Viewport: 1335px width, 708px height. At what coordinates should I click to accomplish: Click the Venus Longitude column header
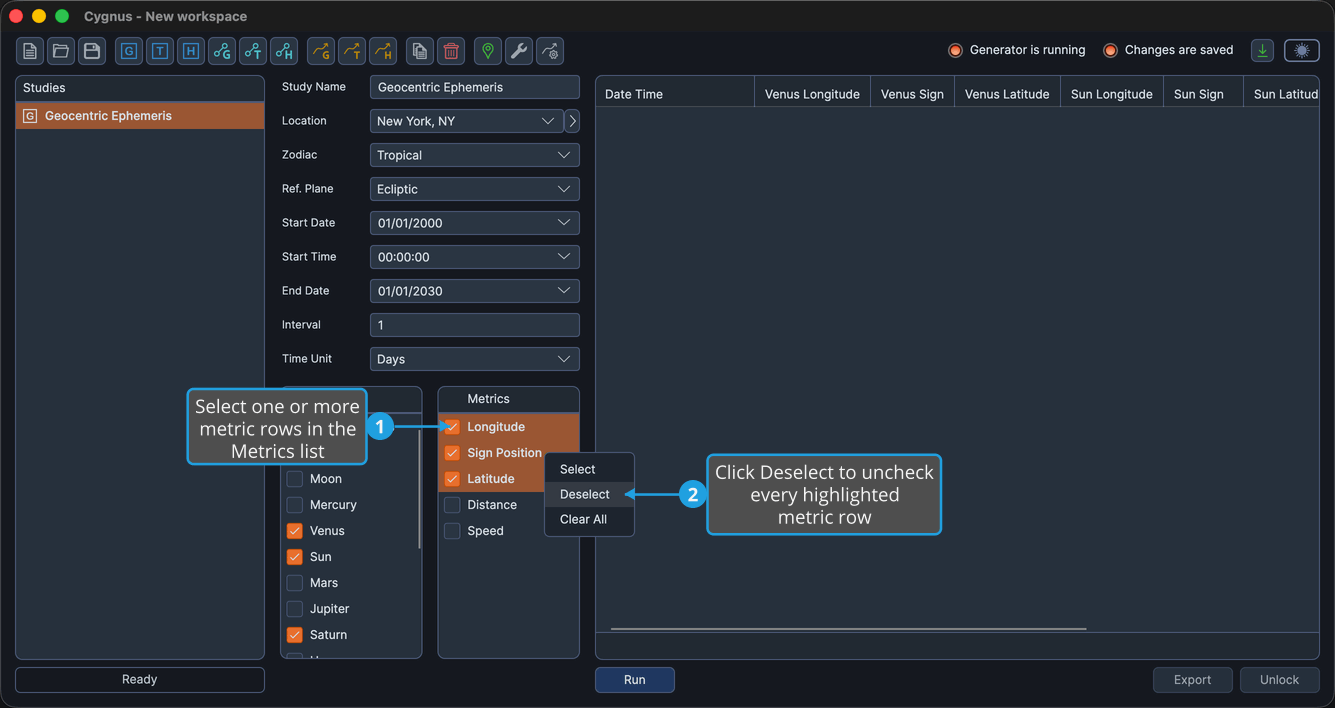[812, 94]
